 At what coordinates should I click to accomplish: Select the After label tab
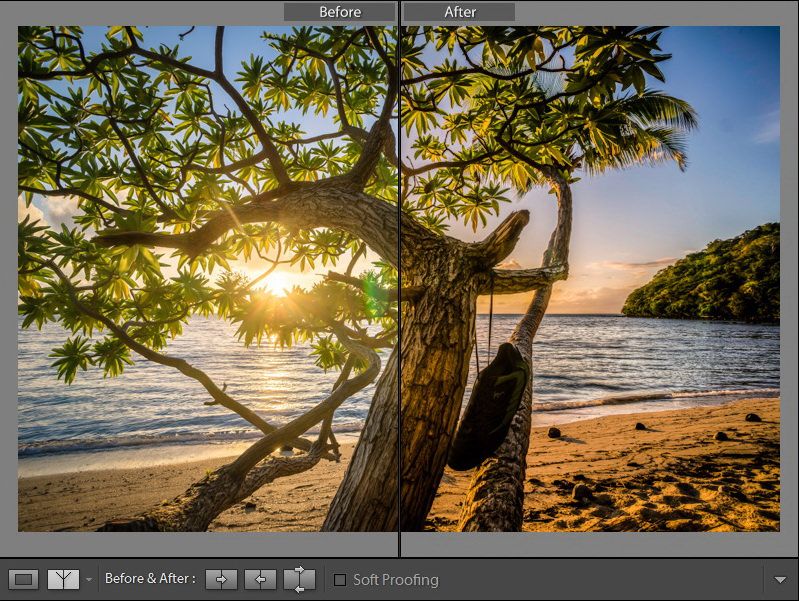click(x=460, y=12)
